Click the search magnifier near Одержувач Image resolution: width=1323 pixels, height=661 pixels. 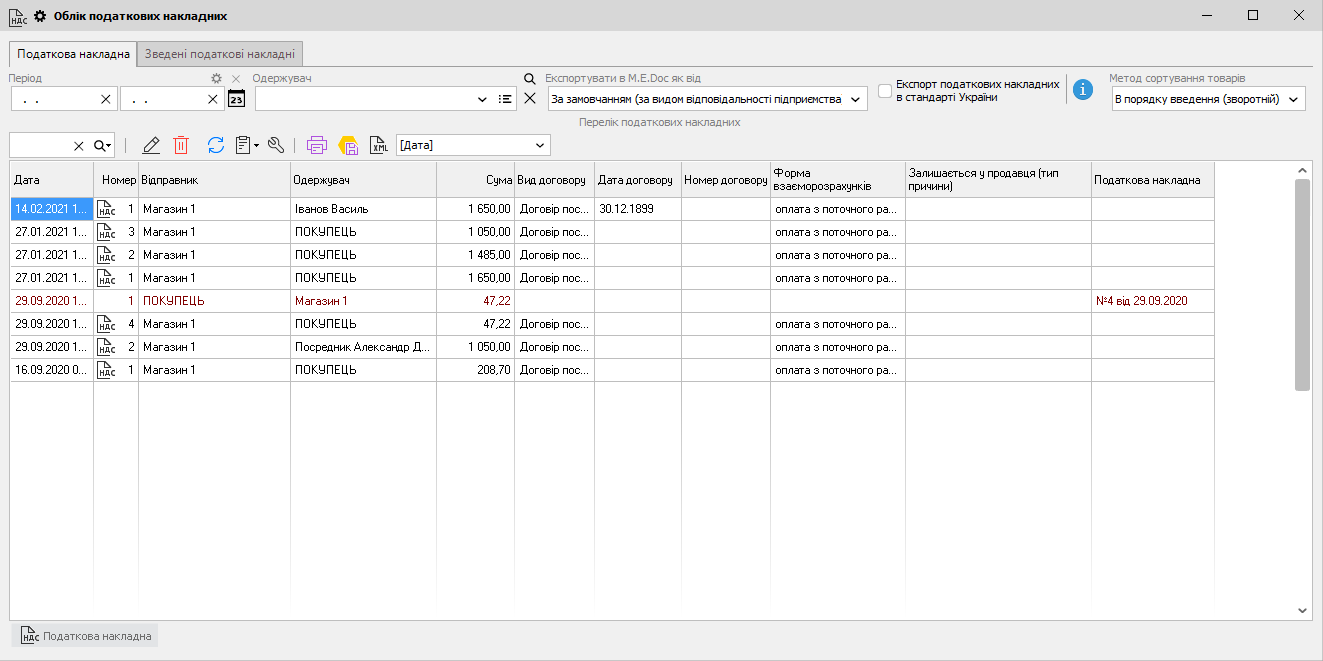click(x=529, y=77)
